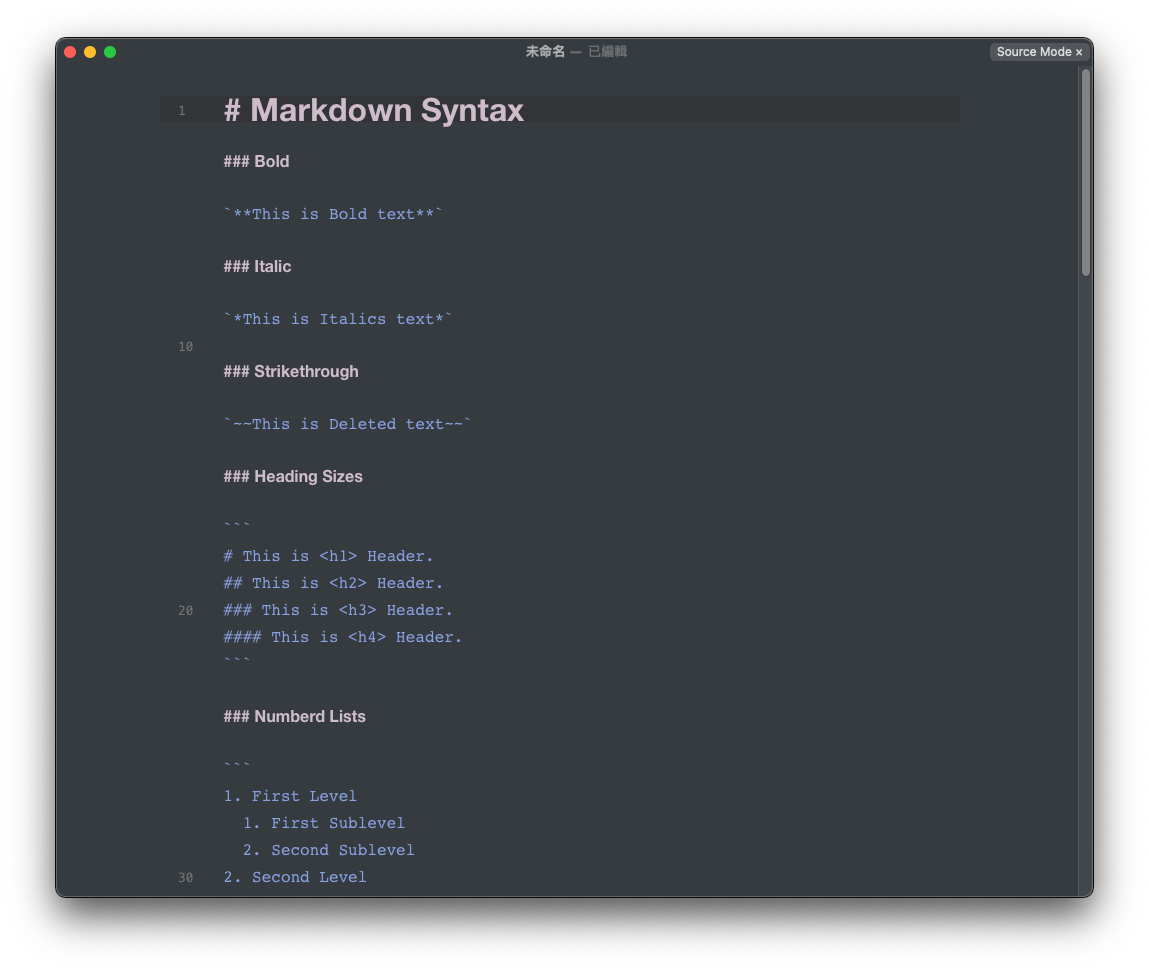This screenshot has width=1149, height=971.
Task: Click the 2. Second Sublevel list line
Action: tap(328, 849)
